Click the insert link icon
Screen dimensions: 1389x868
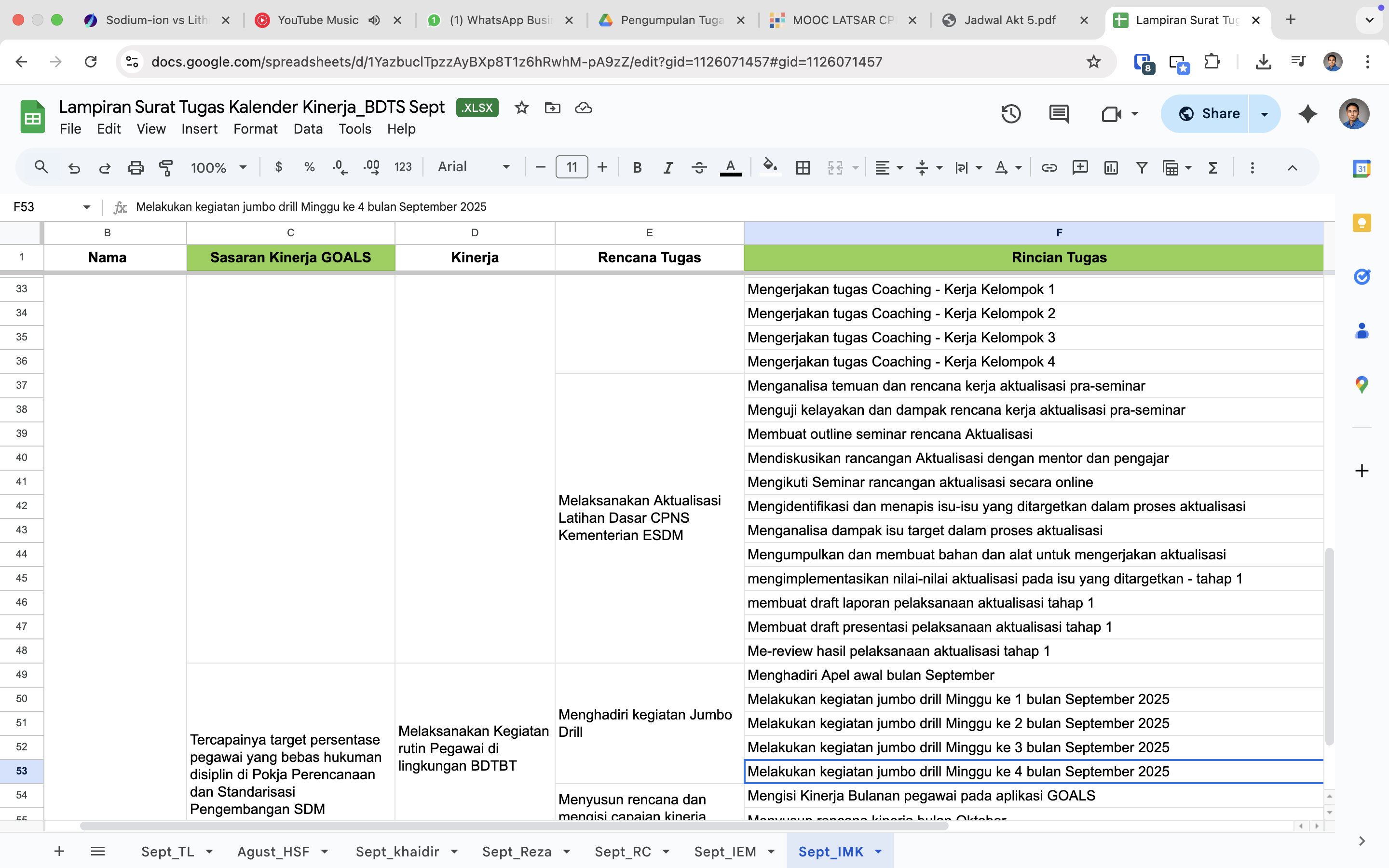point(1049,168)
